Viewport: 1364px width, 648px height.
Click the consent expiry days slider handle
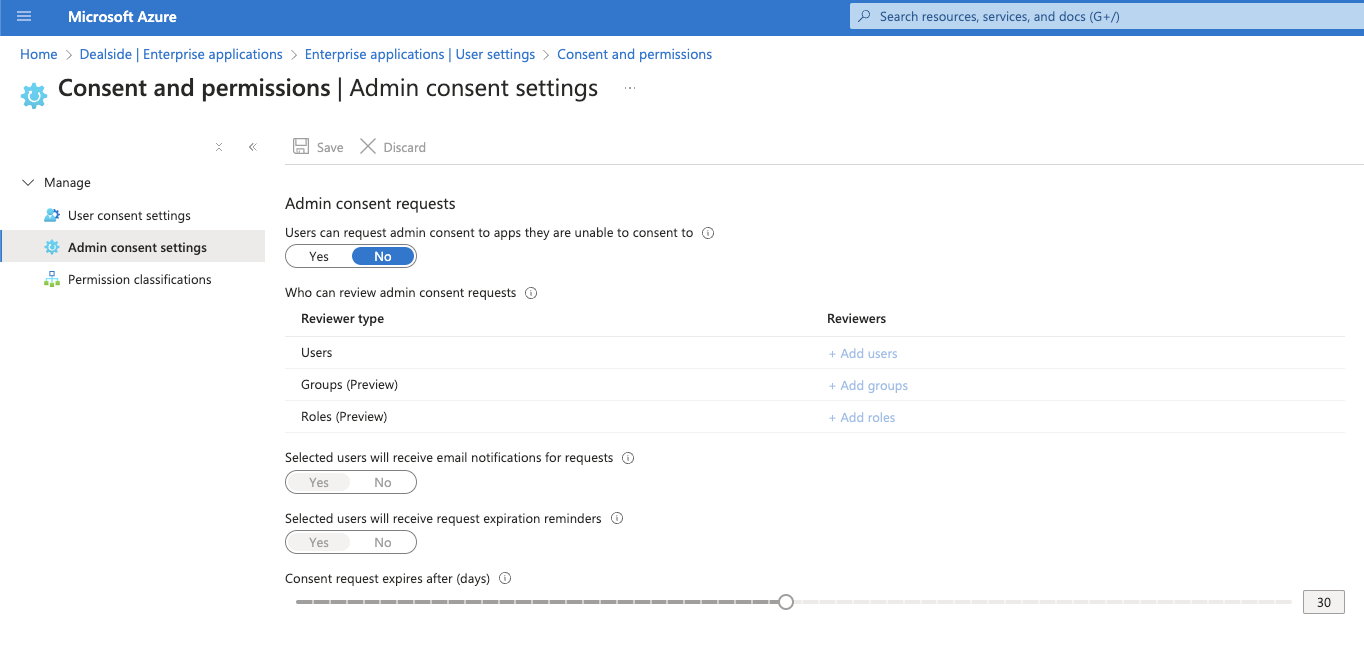click(786, 602)
